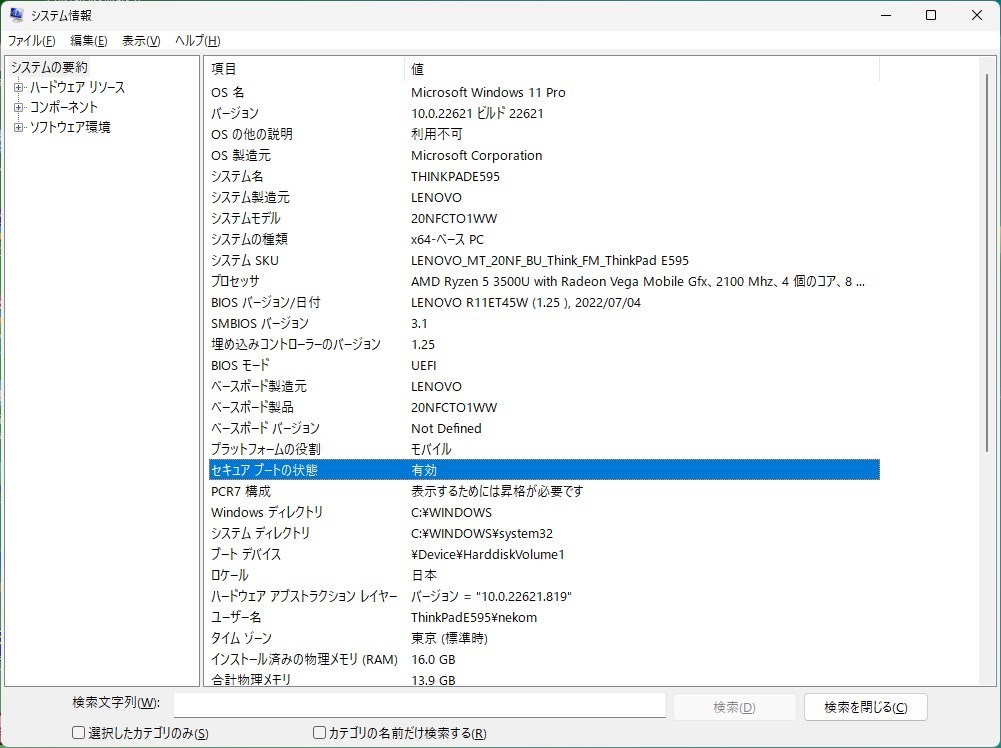Screen dimensions: 1001x748
Task: Select インストール済みの物理メモリ (RAM) row
Action: pos(544,659)
